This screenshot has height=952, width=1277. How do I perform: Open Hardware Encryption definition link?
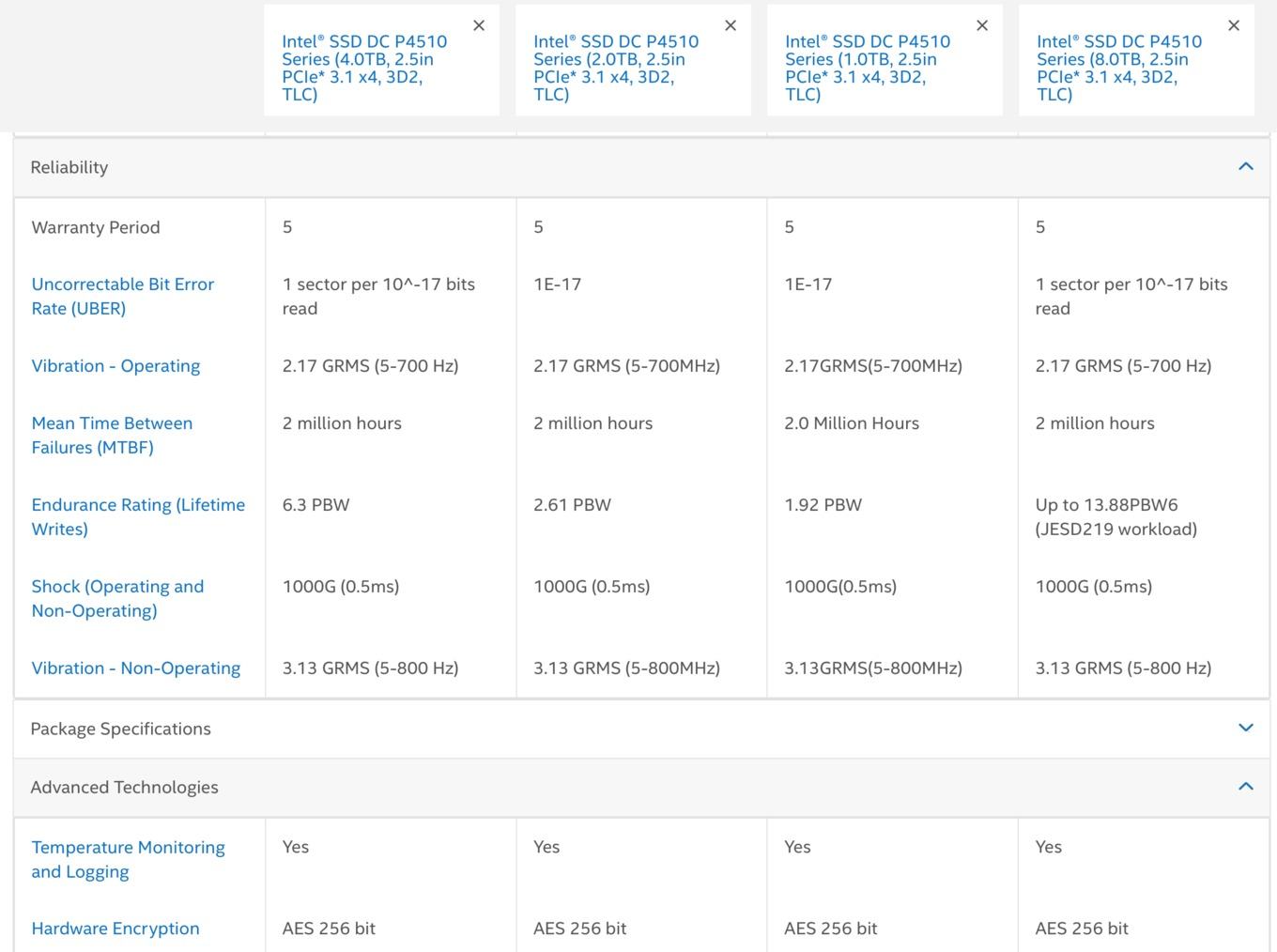[115, 928]
